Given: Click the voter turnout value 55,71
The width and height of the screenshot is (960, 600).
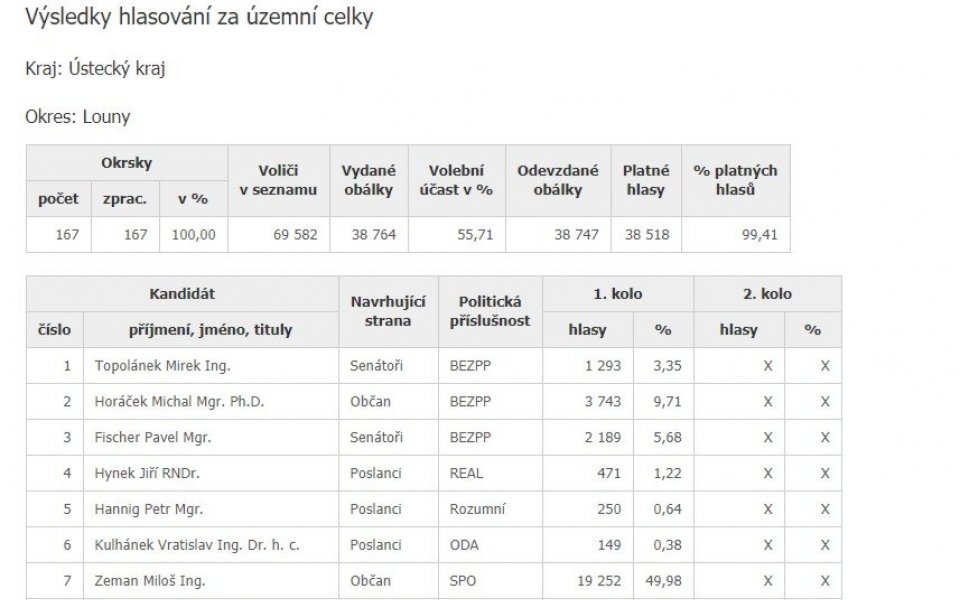Looking at the screenshot, I should click(475, 234).
